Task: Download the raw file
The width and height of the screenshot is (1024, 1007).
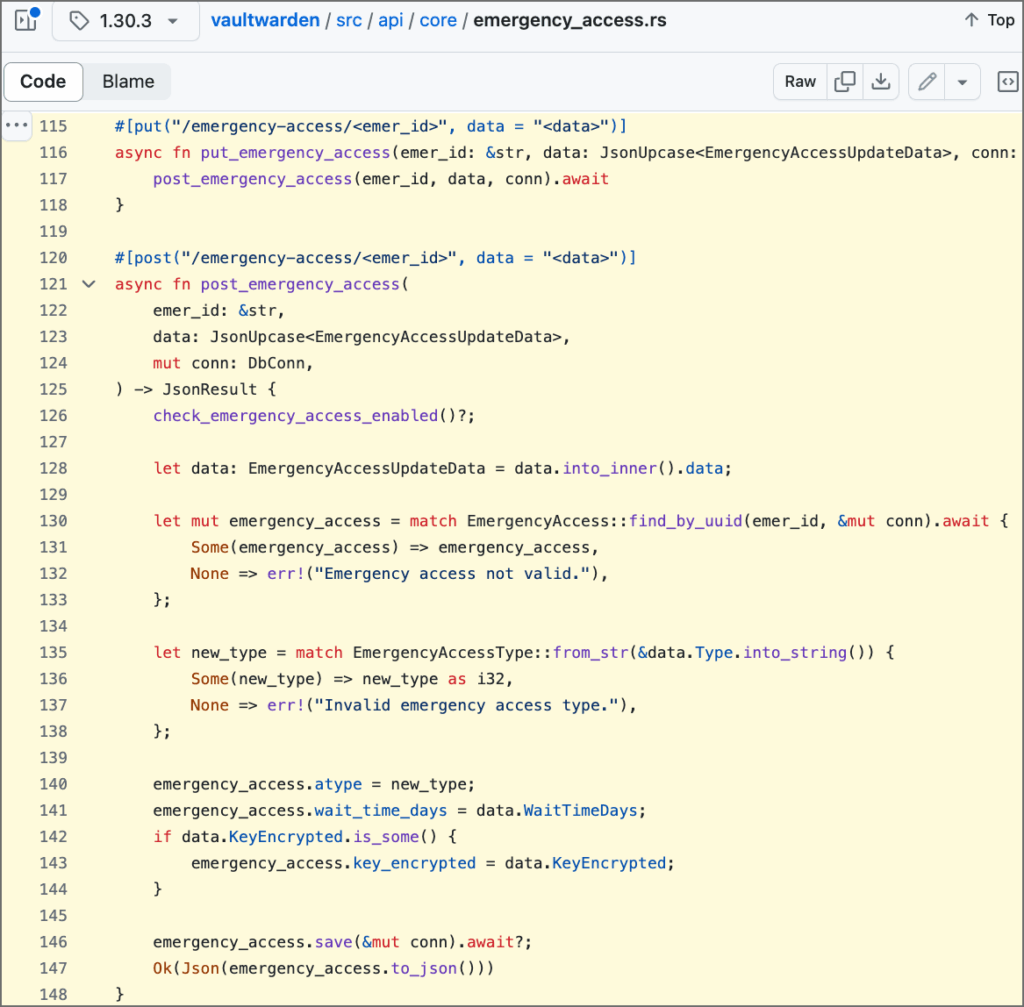Action: pyautogui.click(x=880, y=82)
